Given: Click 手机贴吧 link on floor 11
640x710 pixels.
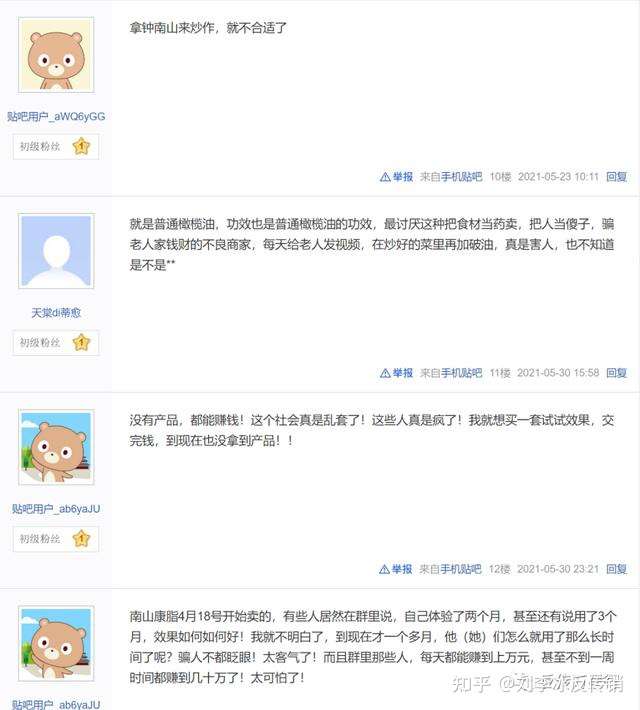Looking at the screenshot, I should 462,373.
